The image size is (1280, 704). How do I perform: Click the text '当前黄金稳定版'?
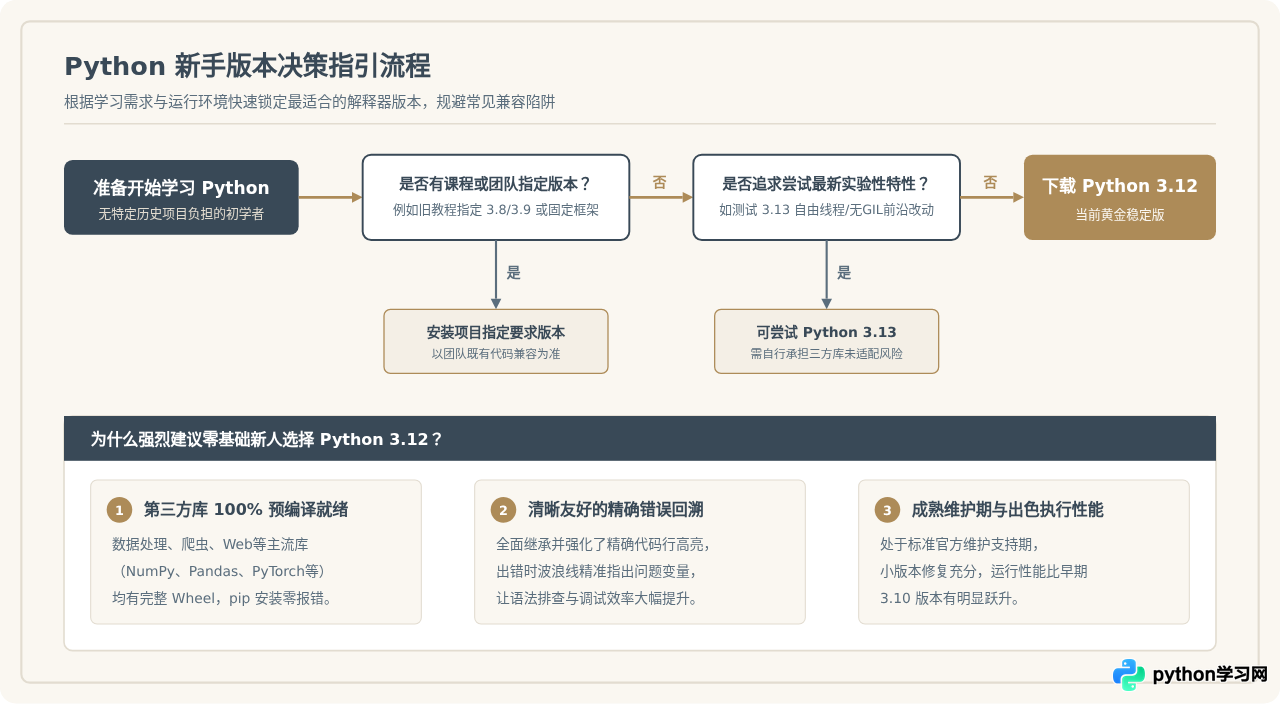(x=1120, y=214)
